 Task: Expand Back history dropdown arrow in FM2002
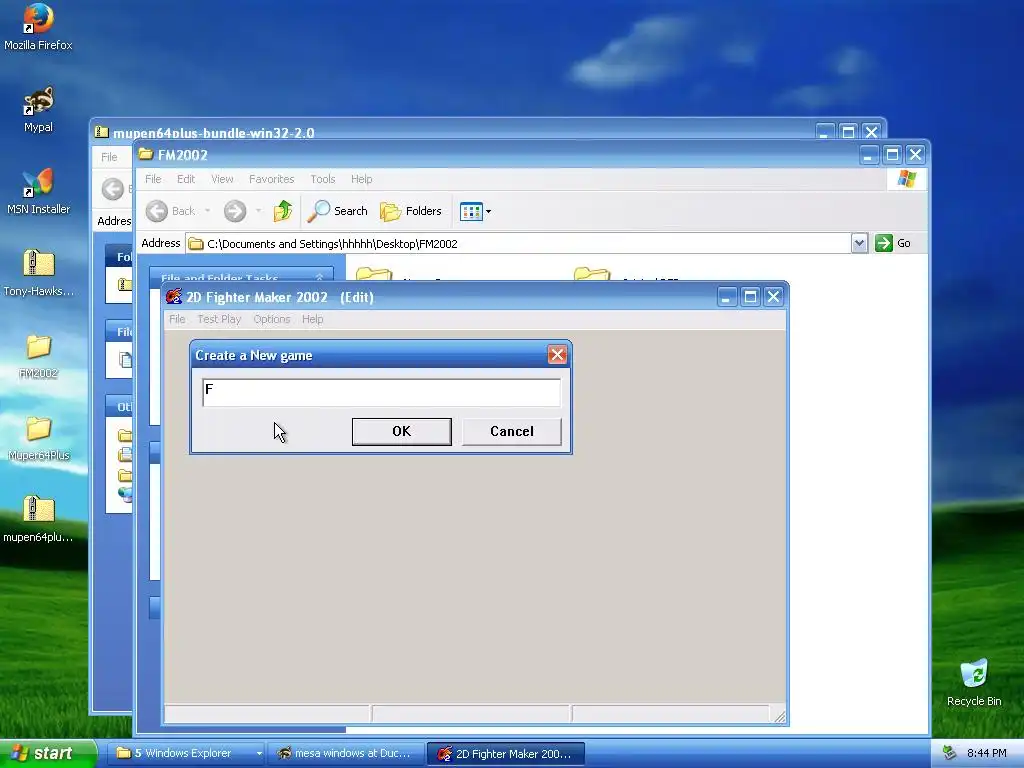click(x=208, y=211)
